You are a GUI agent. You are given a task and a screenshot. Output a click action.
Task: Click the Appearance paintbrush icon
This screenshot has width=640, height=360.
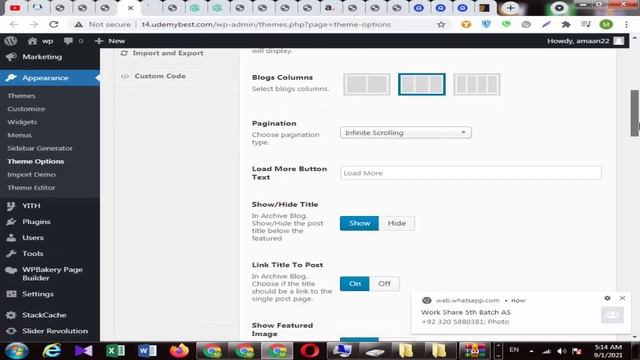11,78
